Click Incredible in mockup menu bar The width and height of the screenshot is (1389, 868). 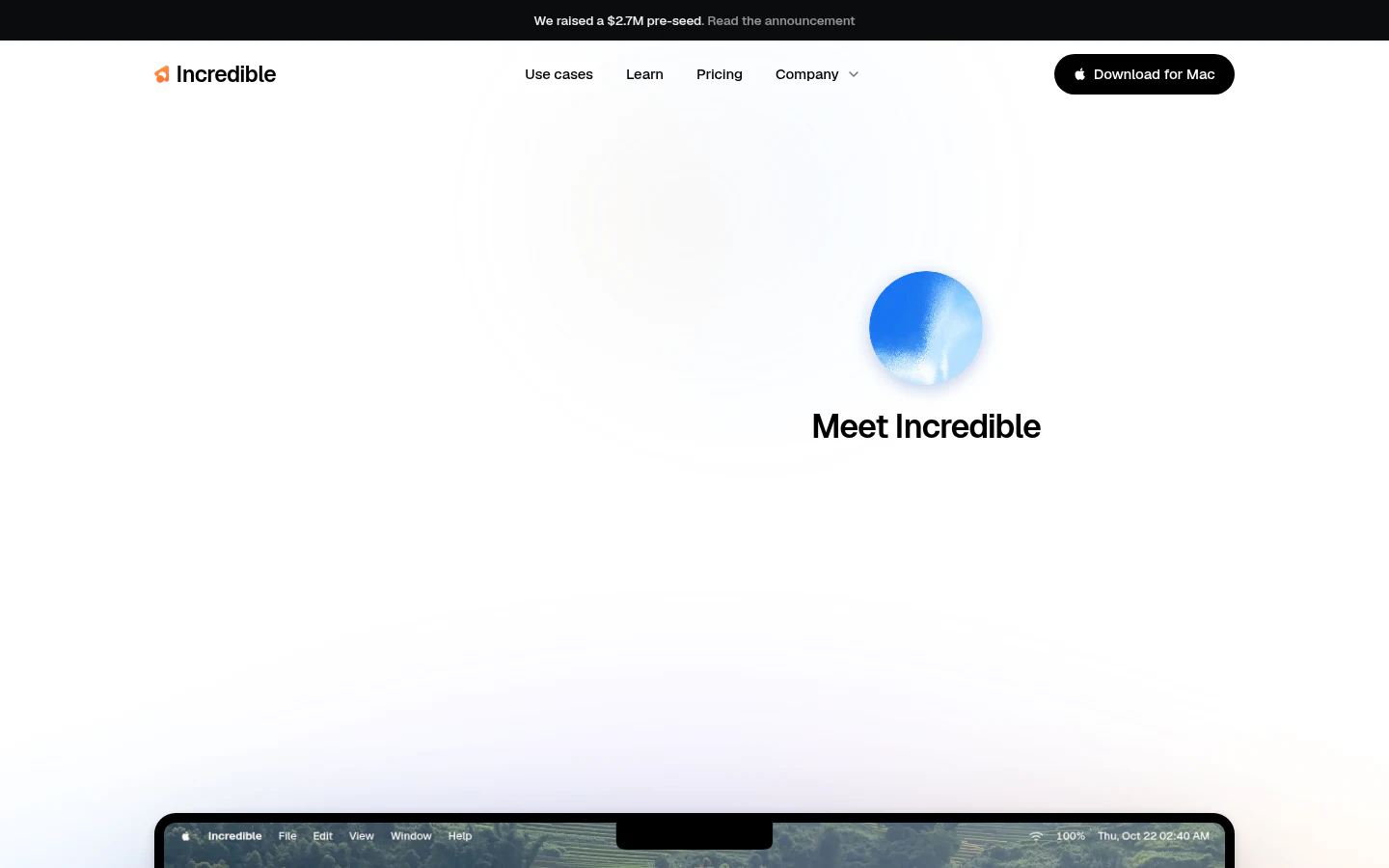point(234,836)
